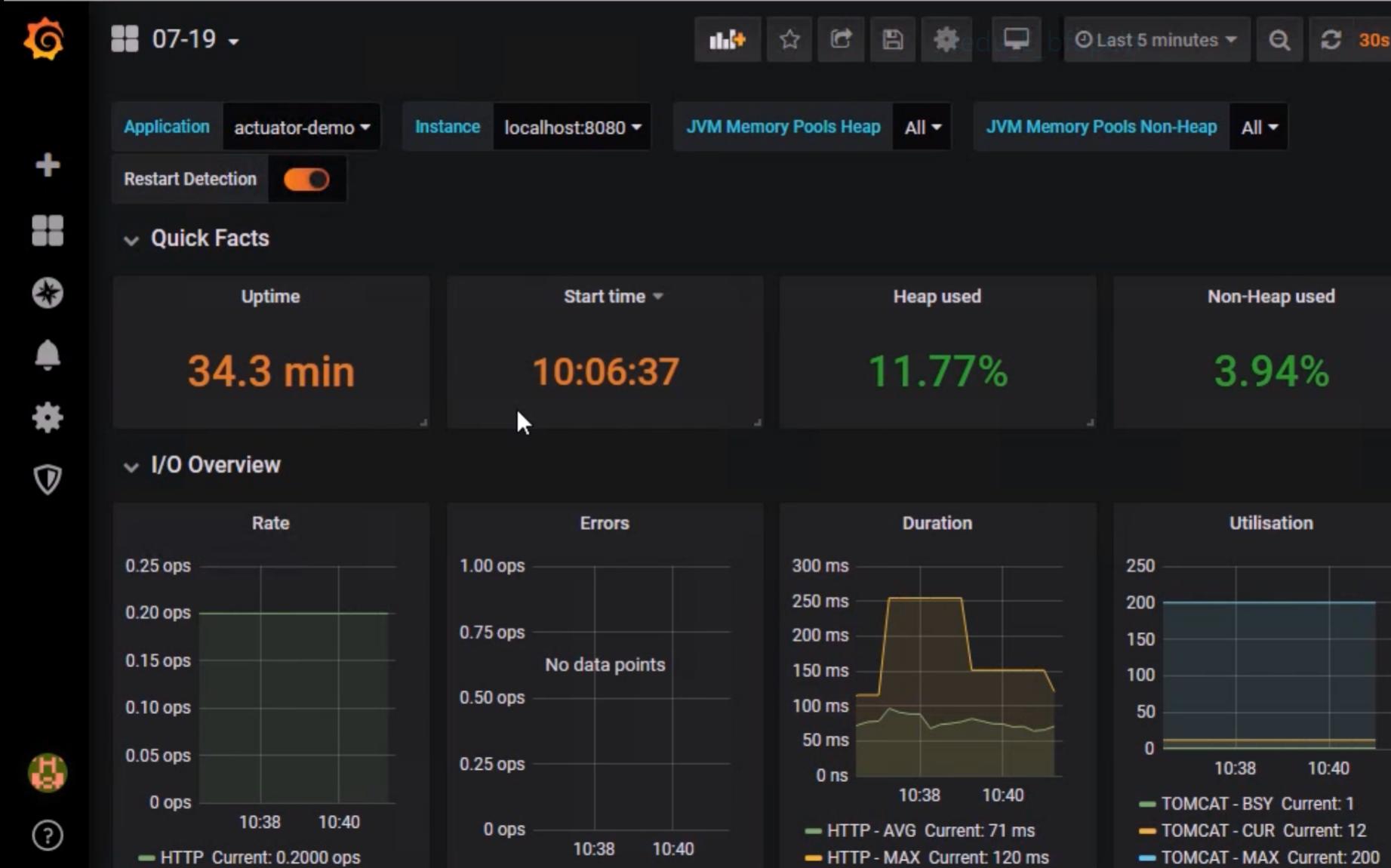Viewport: 1391px width, 868px height.
Task: Open dashboard settings gear in top toolbar
Action: click(946, 40)
